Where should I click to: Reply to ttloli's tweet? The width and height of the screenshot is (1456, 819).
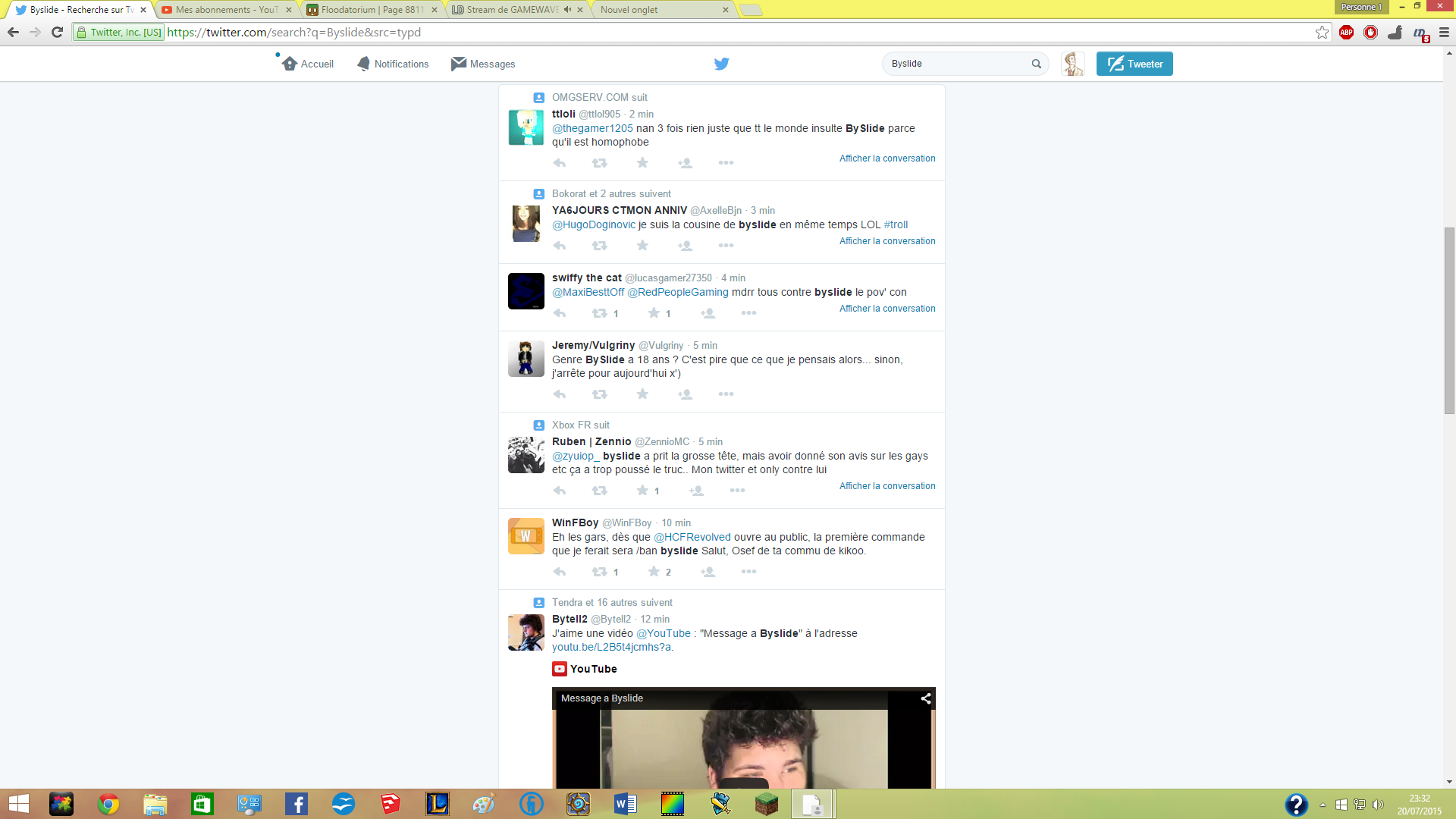tap(560, 163)
